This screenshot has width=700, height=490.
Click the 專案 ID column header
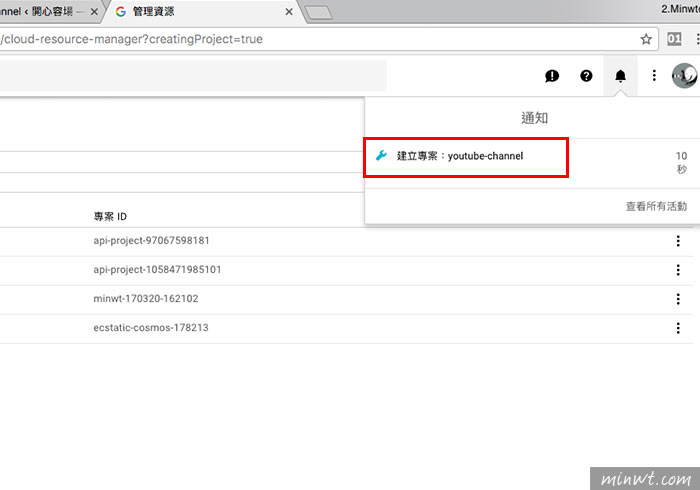pyautogui.click(x=110, y=216)
